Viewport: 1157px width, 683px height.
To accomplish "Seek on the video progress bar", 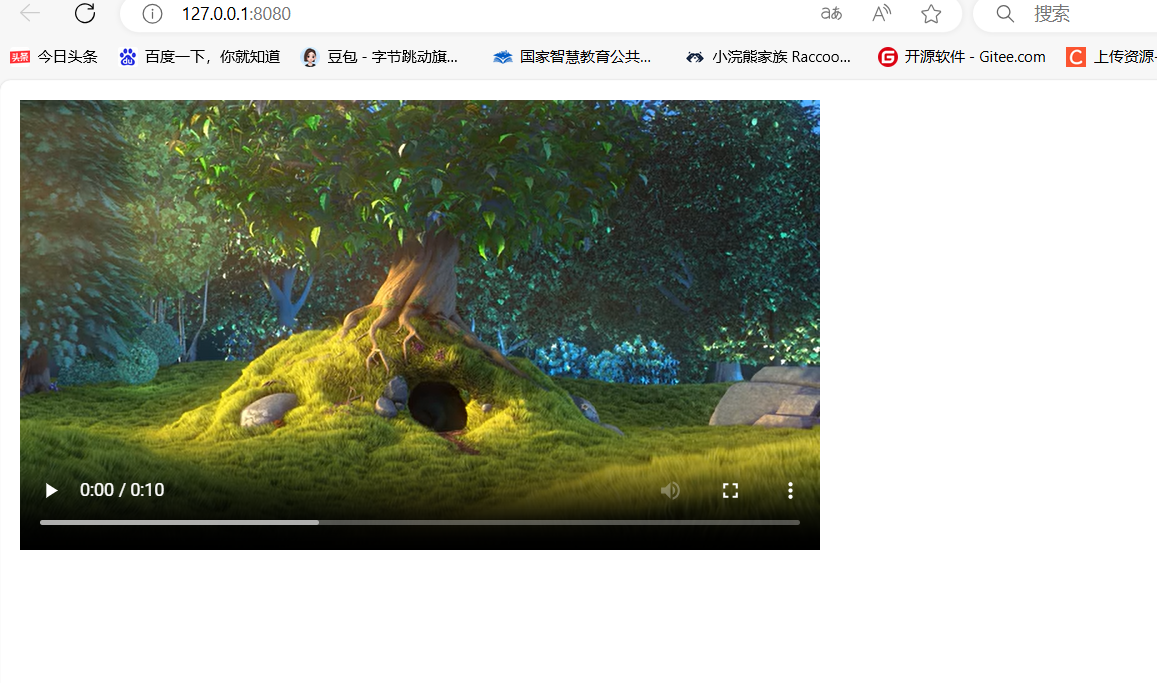I will pos(420,522).
